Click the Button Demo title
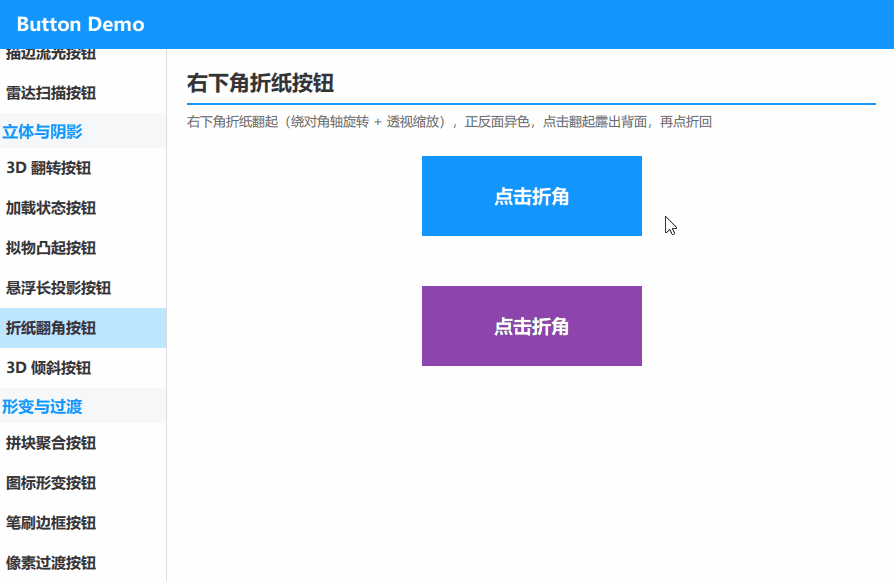This screenshot has height=581, width=894. pyautogui.click(x=80, y=25)
